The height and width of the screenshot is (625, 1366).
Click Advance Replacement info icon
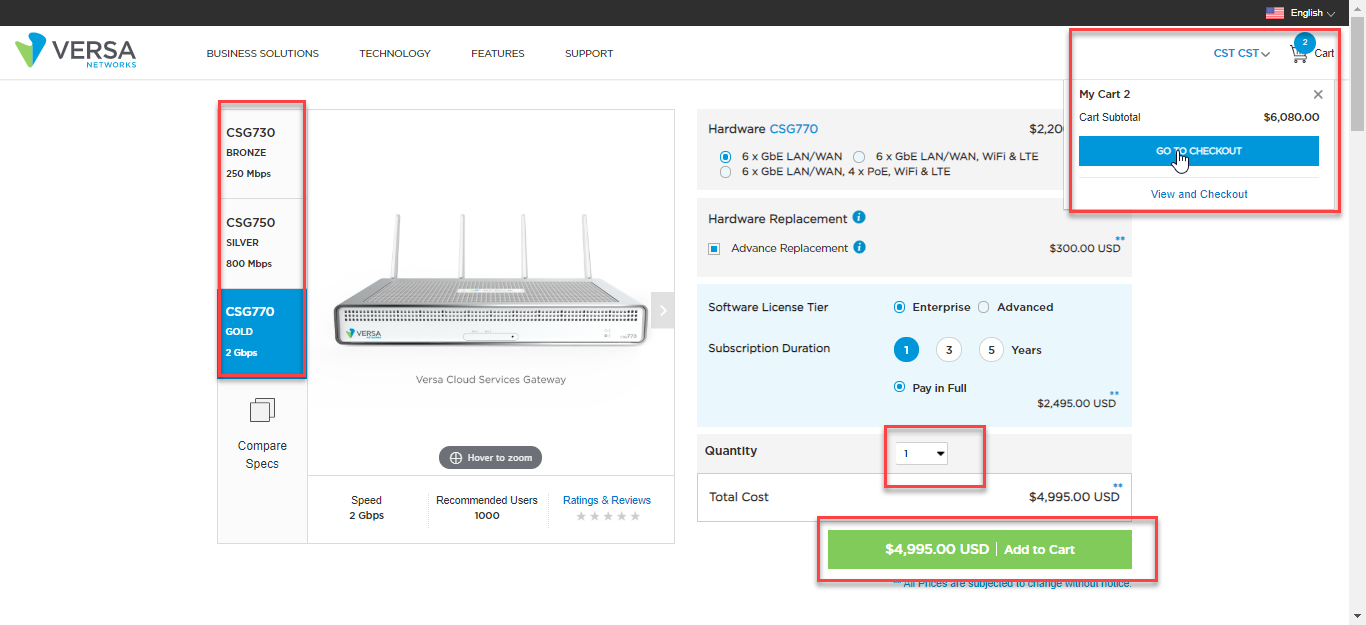click(859, 248)
